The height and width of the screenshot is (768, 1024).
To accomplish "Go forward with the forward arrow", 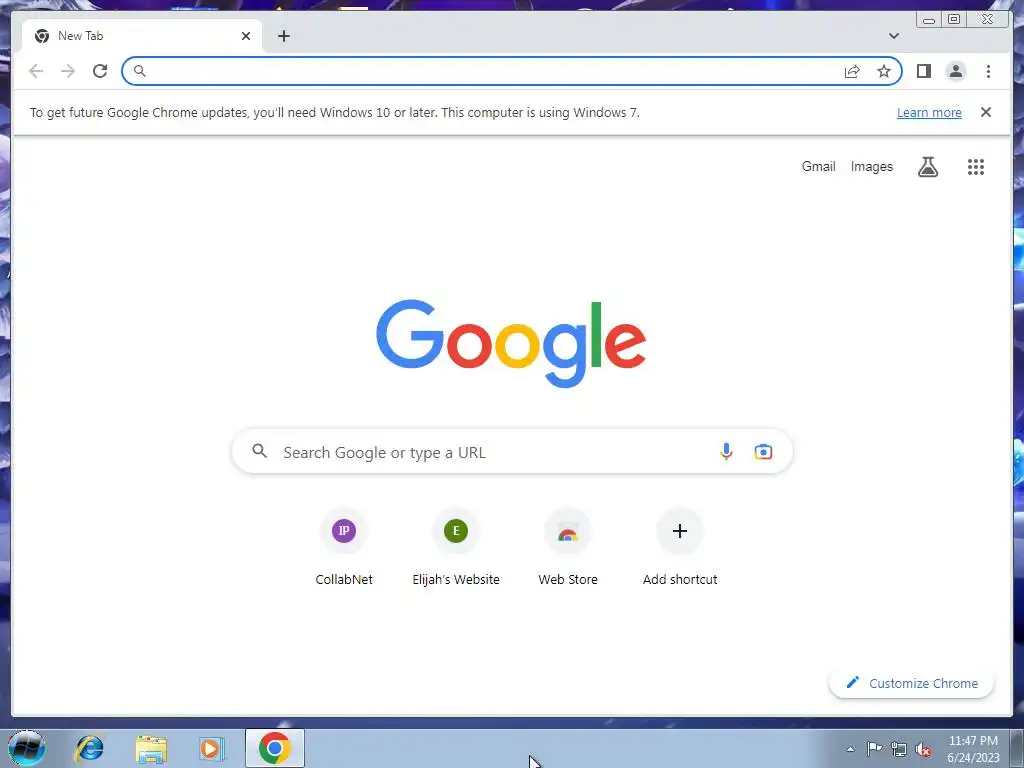I will click(68, 71).
